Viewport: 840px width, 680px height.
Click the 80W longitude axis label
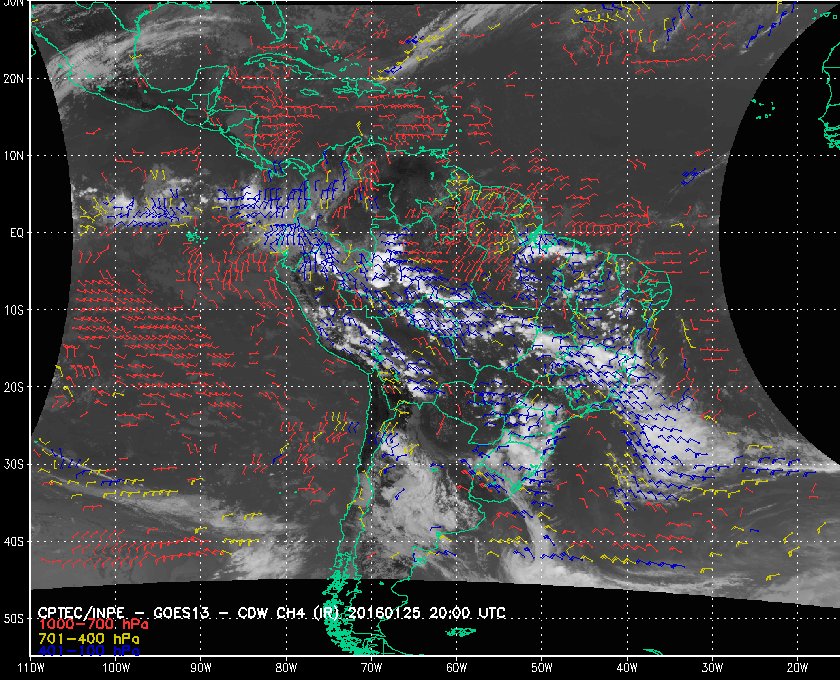tap(286, 668)
